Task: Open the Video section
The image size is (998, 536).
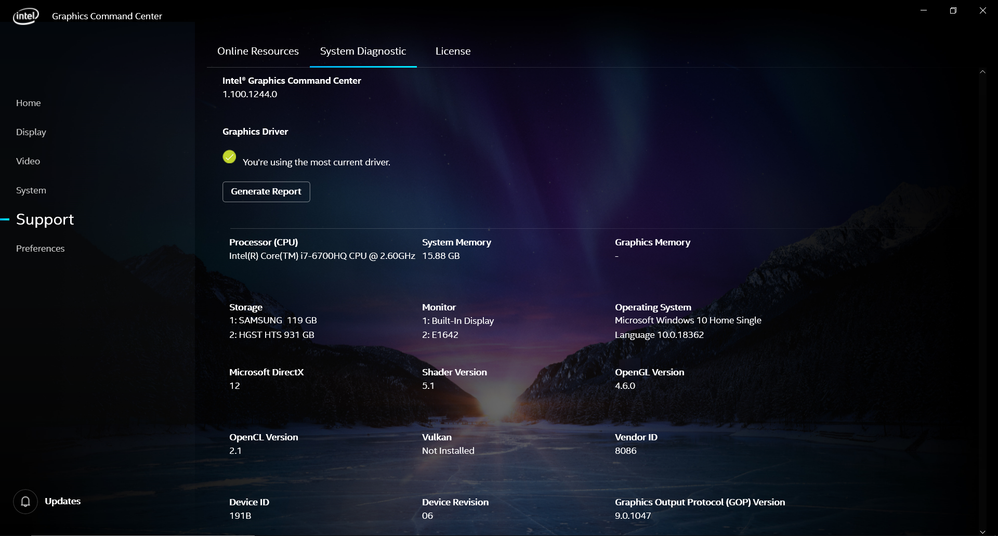Action: coord(28,161)
